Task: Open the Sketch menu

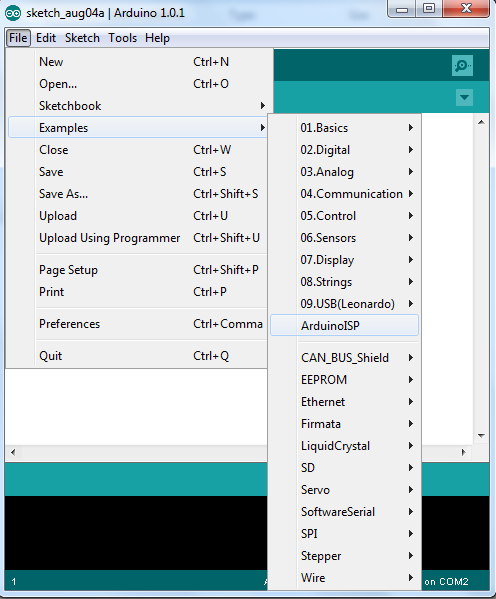Action: [82, 38]
